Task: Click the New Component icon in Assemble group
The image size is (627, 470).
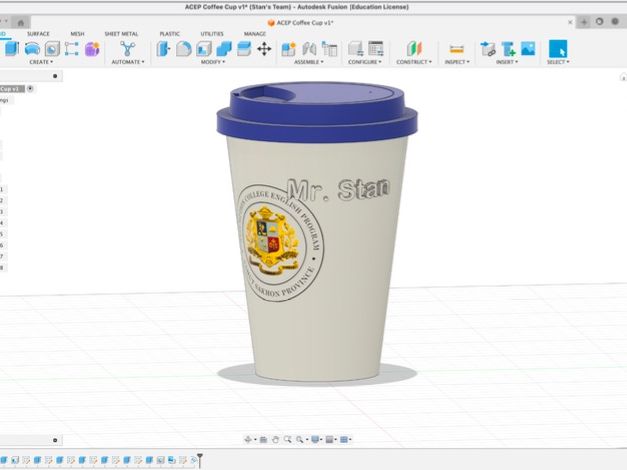Action: [288, 49]
